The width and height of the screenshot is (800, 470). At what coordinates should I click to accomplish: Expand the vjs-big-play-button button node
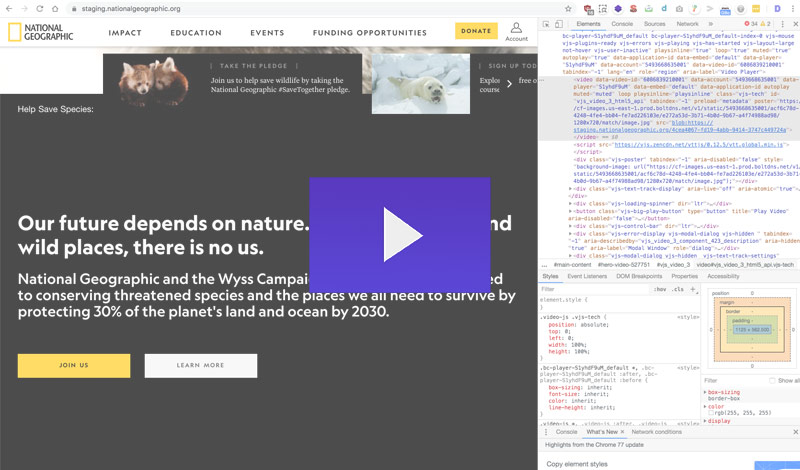pos(571,211)
